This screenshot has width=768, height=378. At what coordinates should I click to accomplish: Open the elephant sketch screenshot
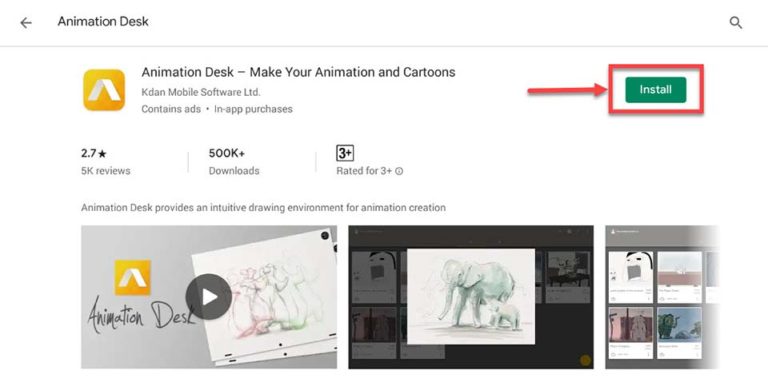point(471,297)
